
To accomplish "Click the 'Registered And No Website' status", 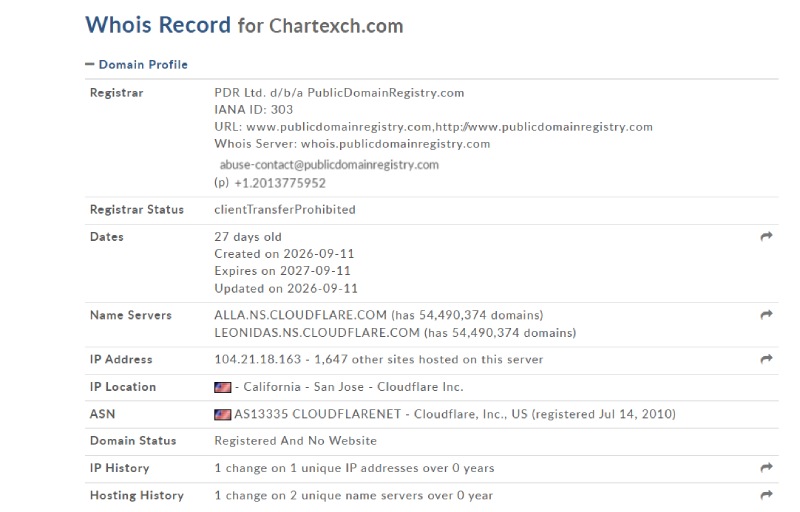I will [x=295, y=441].
